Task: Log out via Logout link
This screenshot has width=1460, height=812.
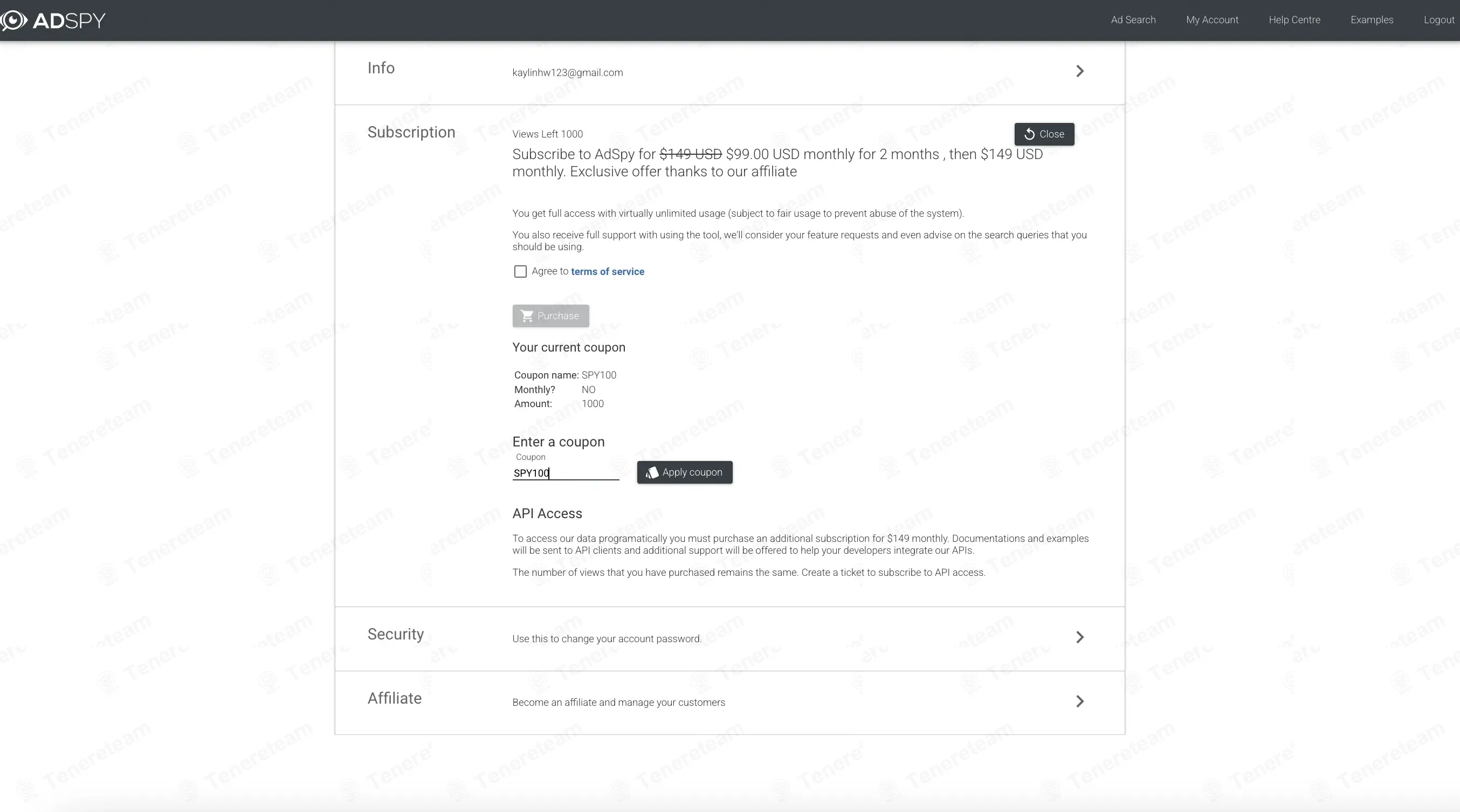Action: (1438, 20)
